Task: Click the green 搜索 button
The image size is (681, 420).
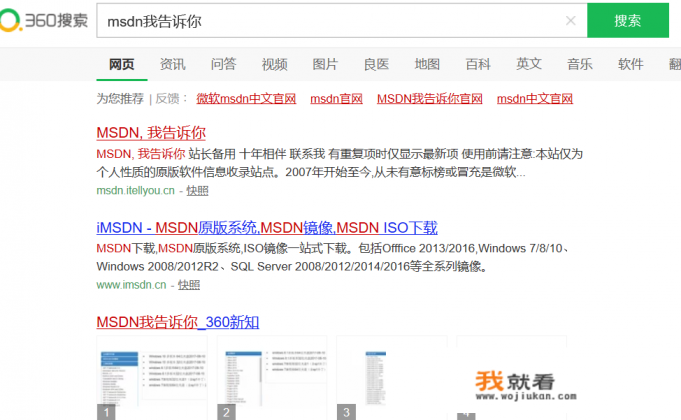Action: coord(628,20)
